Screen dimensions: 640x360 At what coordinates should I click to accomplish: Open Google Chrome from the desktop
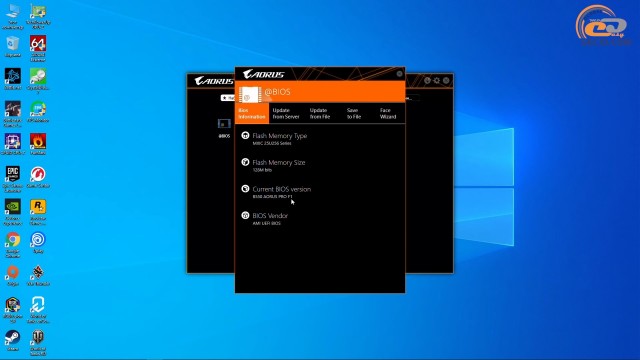pyautogui.click(x=13, y=244)
